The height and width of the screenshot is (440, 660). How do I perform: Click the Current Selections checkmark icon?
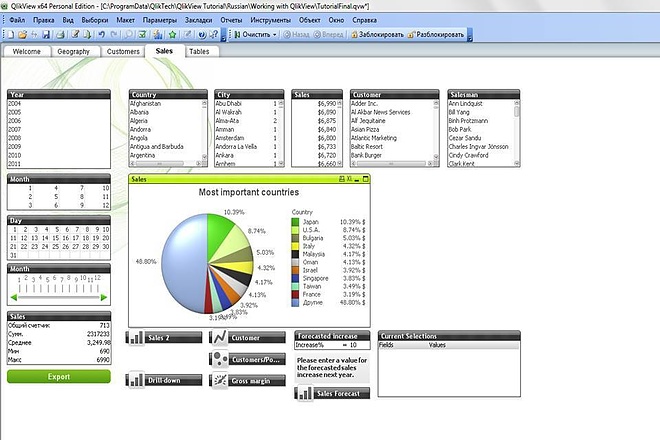pyautogui.click(x=142, y=35)
